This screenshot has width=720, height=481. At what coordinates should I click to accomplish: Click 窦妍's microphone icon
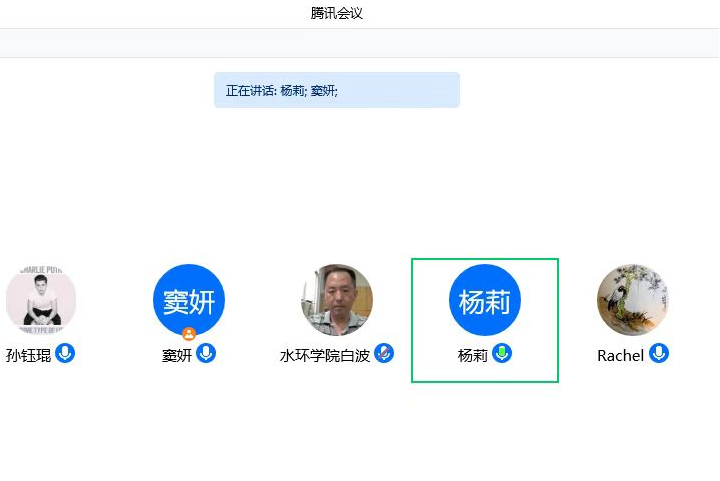(x=206, y=353)
